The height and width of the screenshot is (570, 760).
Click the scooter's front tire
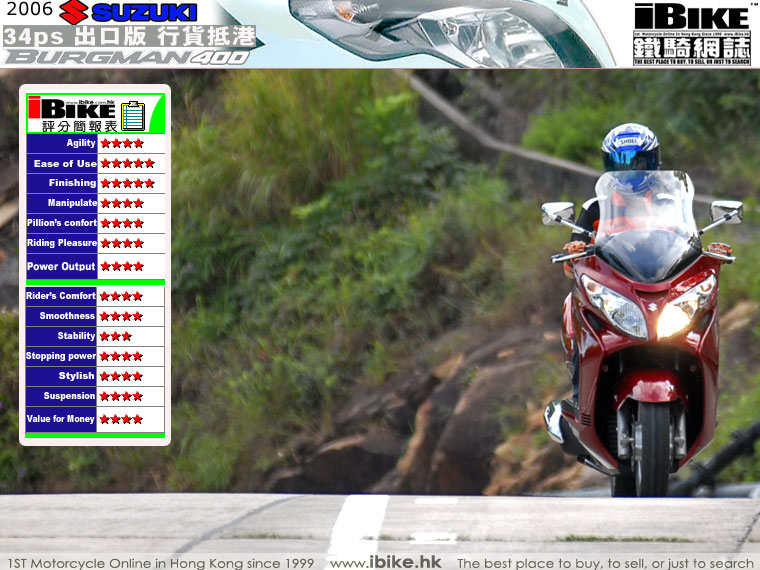652,450
